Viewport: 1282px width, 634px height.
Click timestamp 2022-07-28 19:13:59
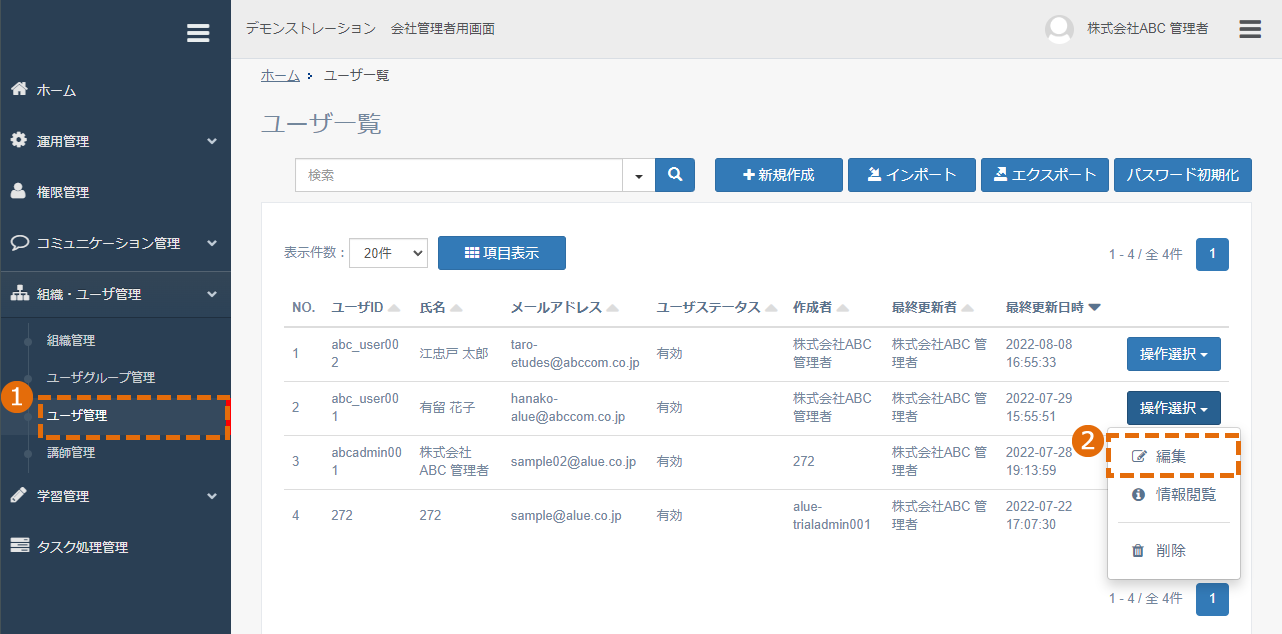point(1040,461)
